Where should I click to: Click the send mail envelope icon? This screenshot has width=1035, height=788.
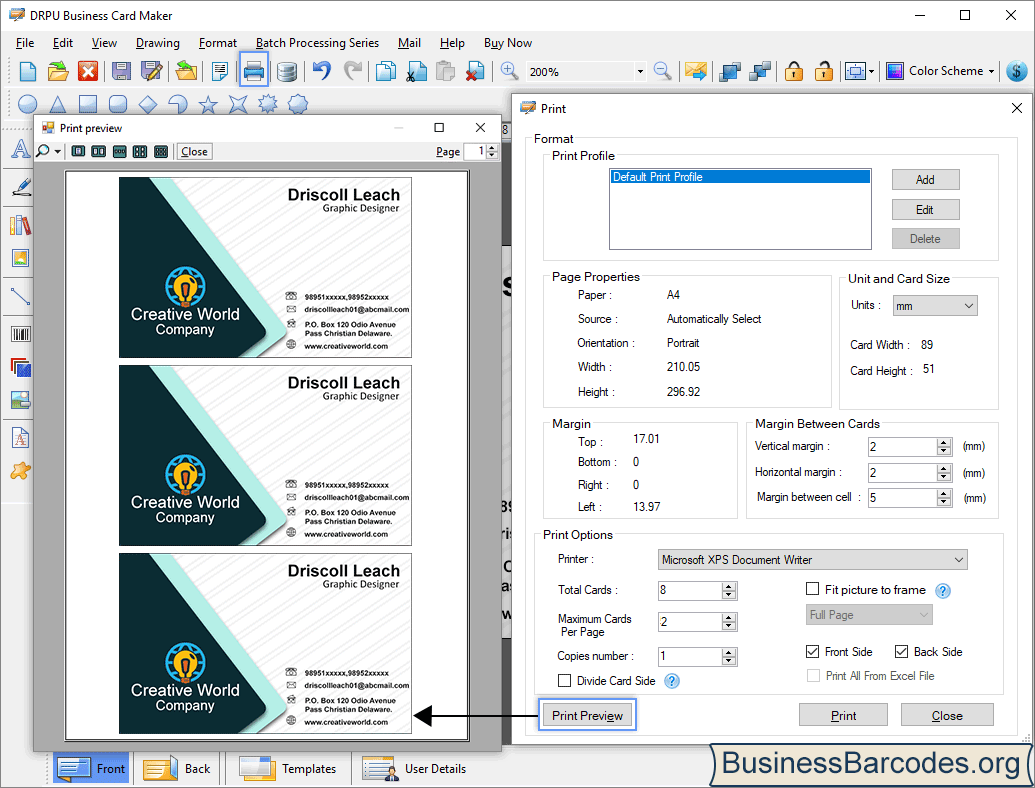[696, 71]
